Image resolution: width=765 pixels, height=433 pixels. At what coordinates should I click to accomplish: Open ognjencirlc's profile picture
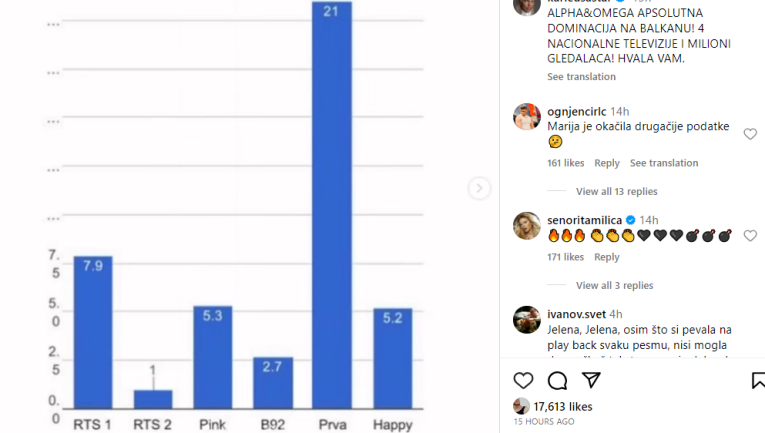[x=527, y=117]
